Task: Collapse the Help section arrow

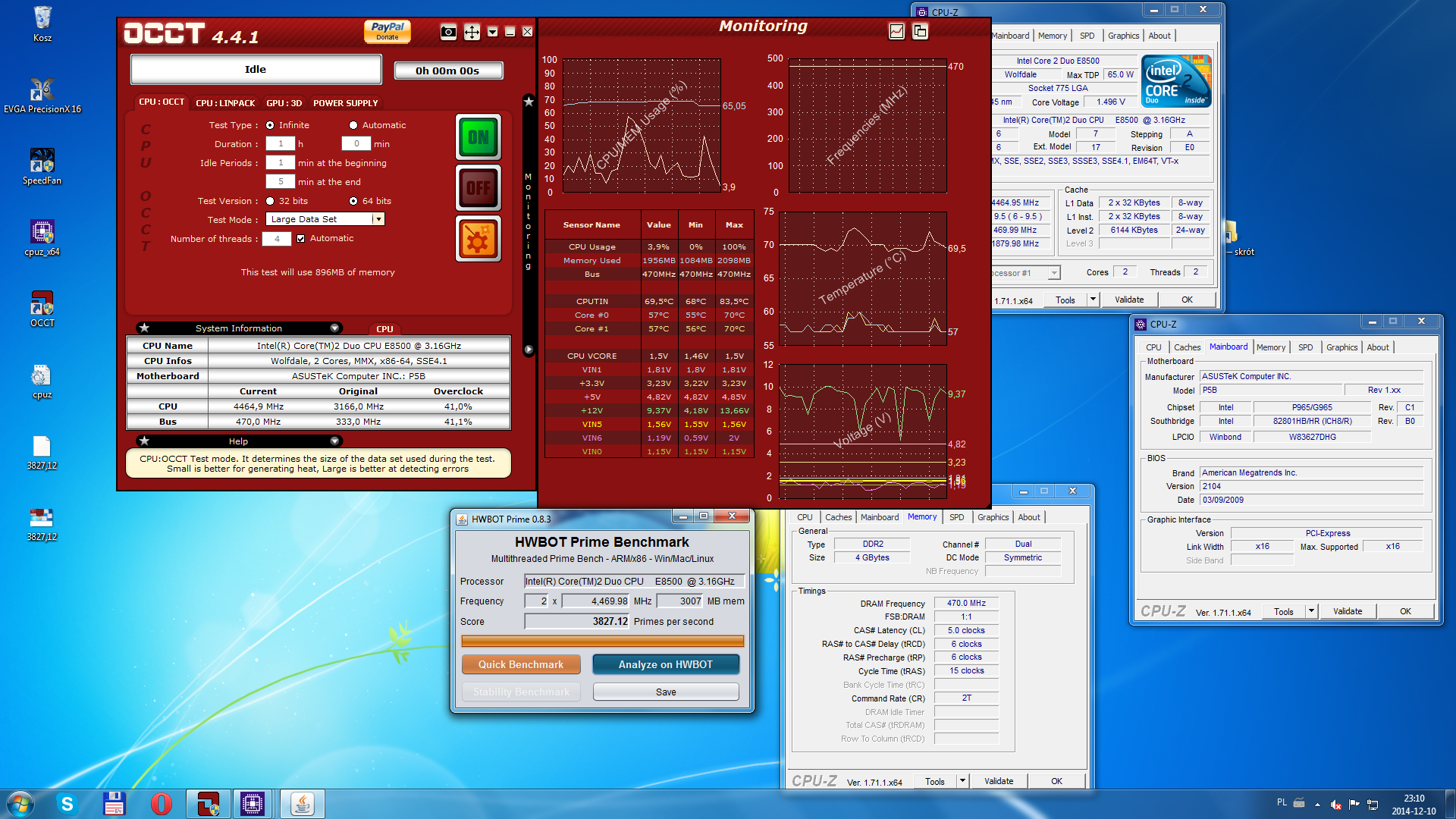Action: (334, 441)
